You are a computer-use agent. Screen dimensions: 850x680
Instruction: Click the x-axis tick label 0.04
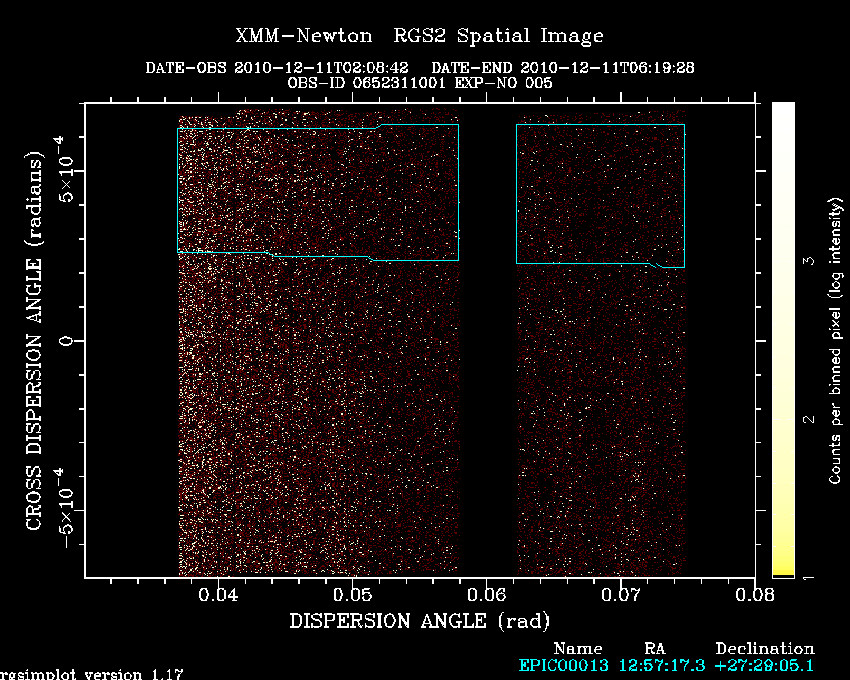218,595
